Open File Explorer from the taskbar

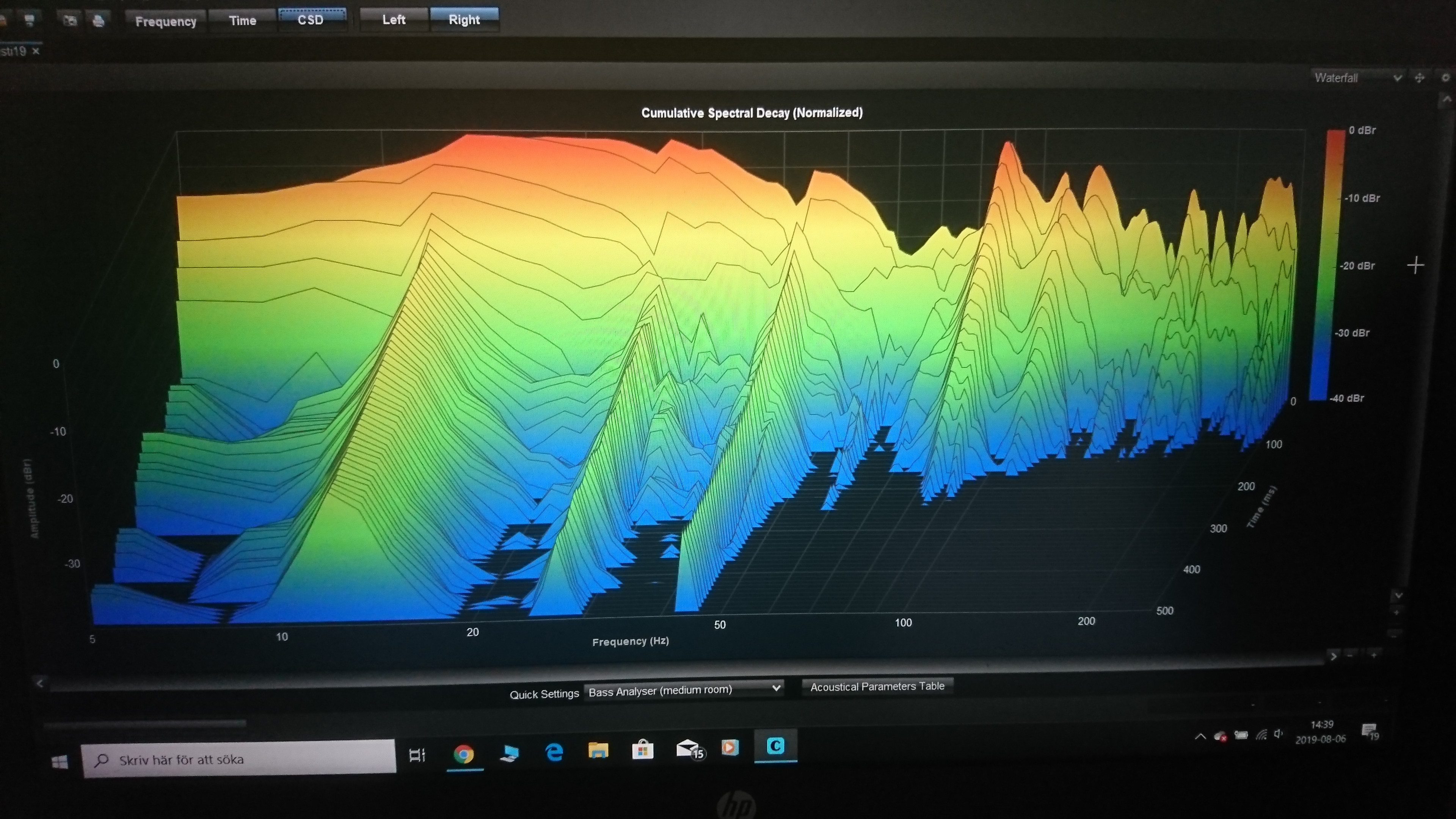[x=598, y=751]
